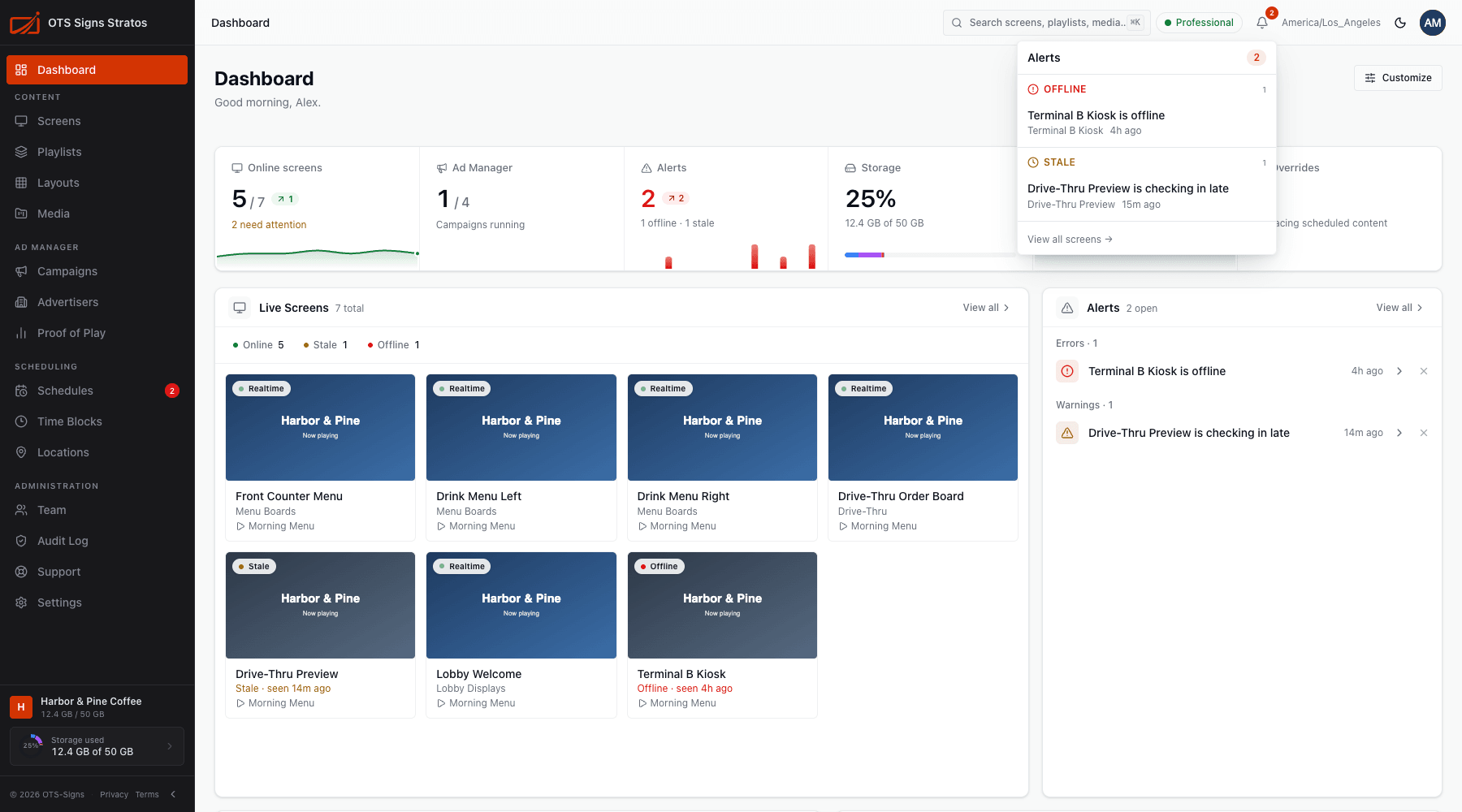Open the AM user avatar menu

[1433, 23]
